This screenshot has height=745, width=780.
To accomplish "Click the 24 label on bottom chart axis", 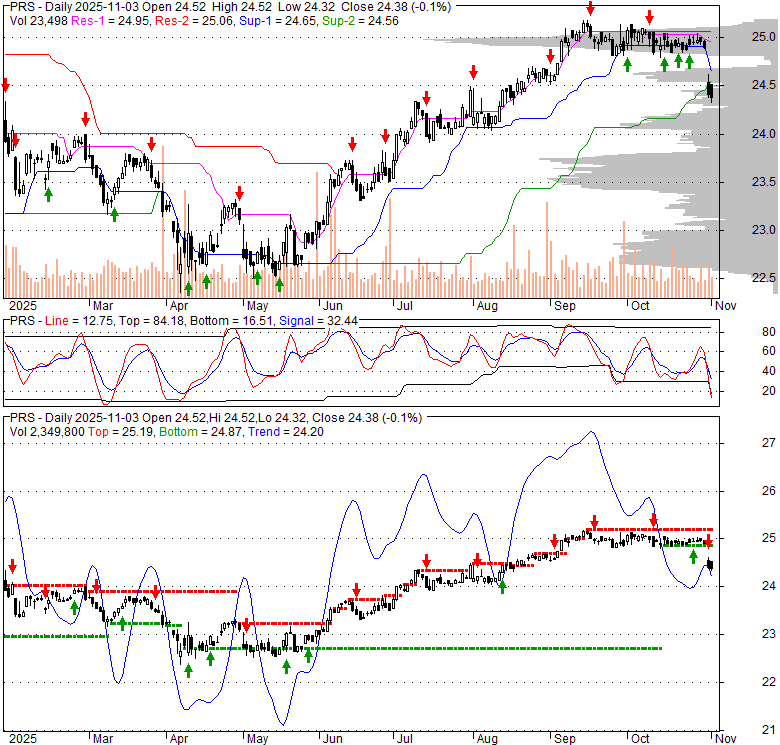I will click(769, 586).
